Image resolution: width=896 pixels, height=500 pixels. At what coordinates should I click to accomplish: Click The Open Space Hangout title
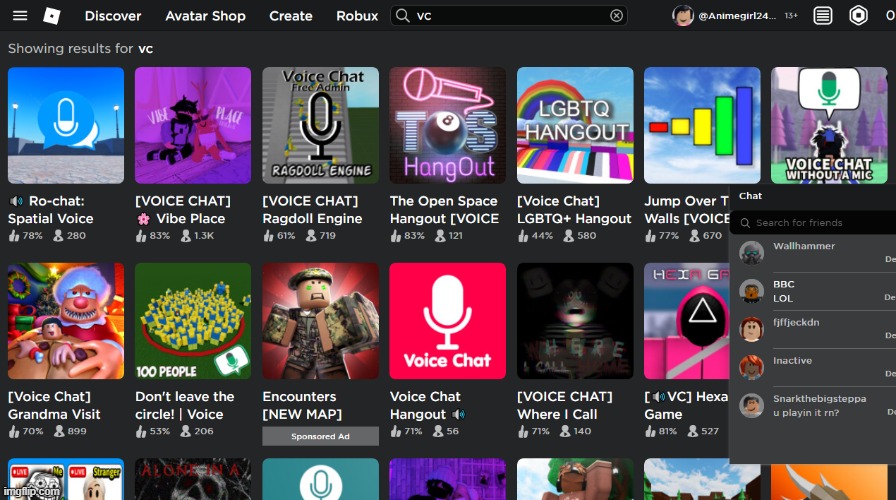pyautogui.click(x=444, y=210)
